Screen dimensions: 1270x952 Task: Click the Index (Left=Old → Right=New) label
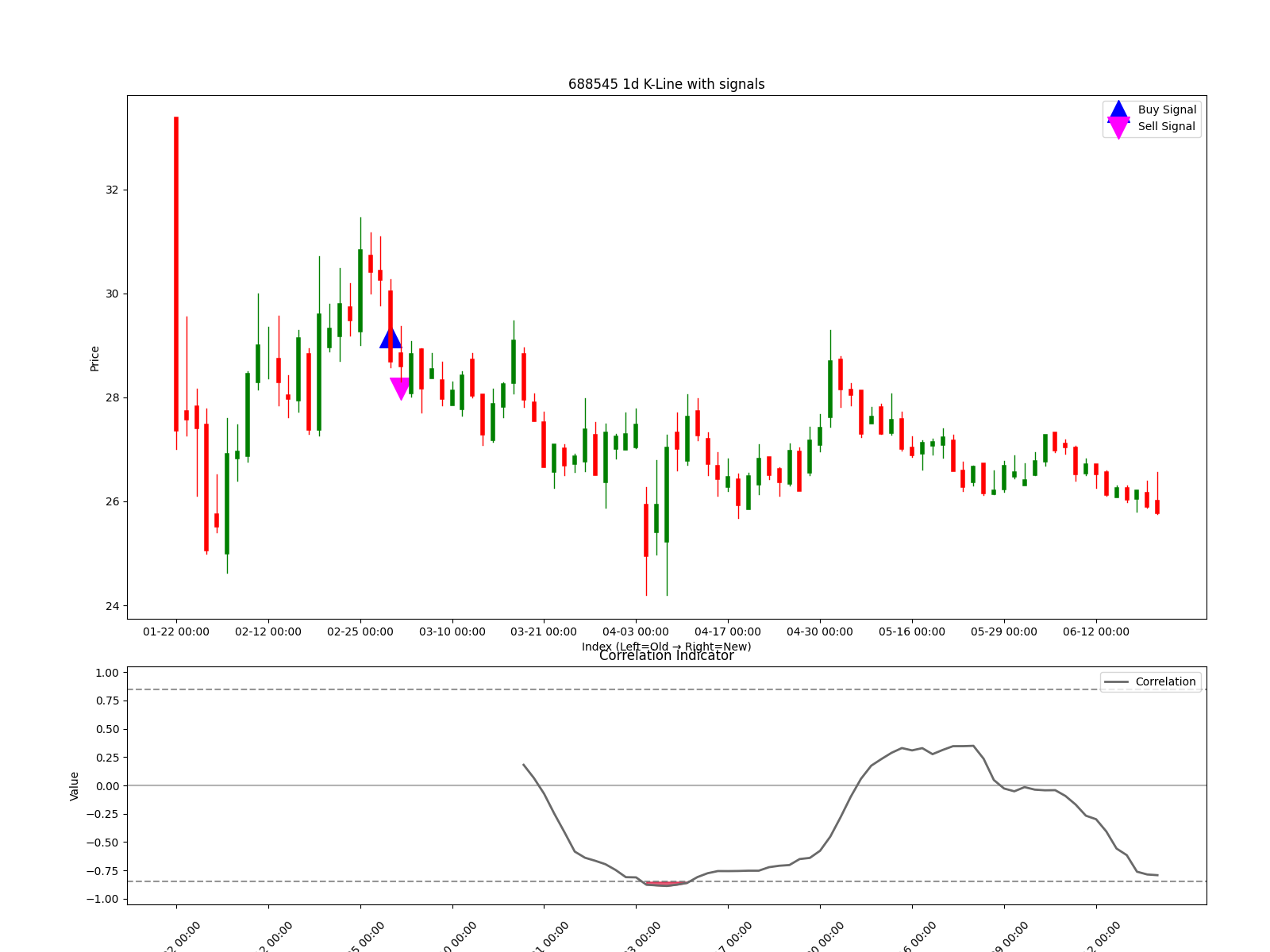point(666,647)
